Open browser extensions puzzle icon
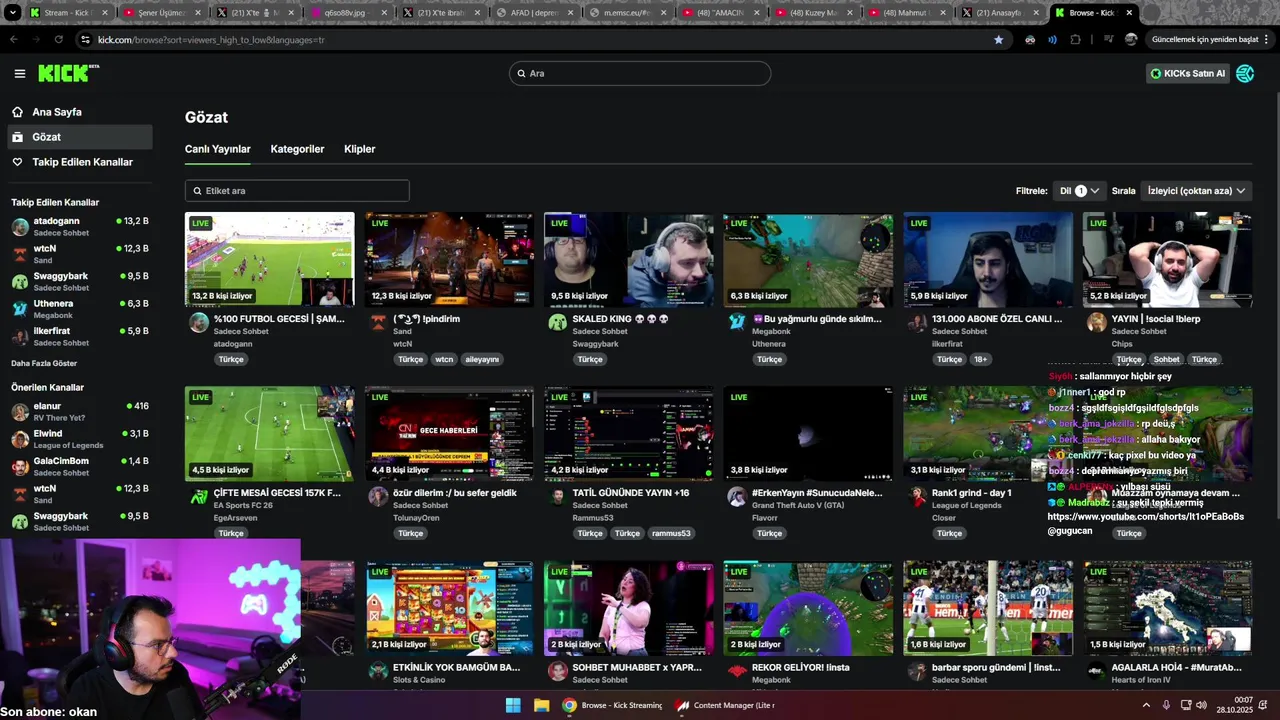The image size is (1280, 720). (1075, 40)
